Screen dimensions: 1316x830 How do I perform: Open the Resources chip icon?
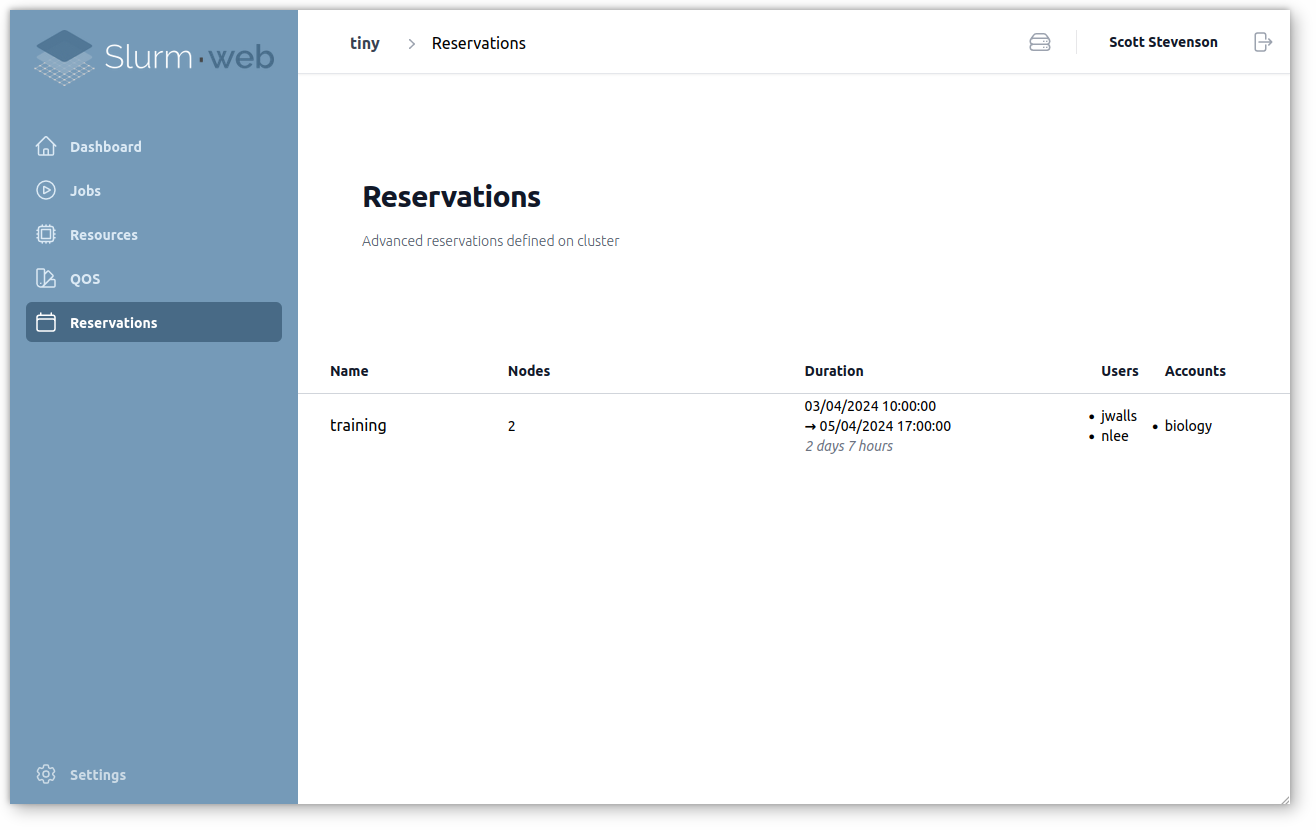tap(46, 235)
